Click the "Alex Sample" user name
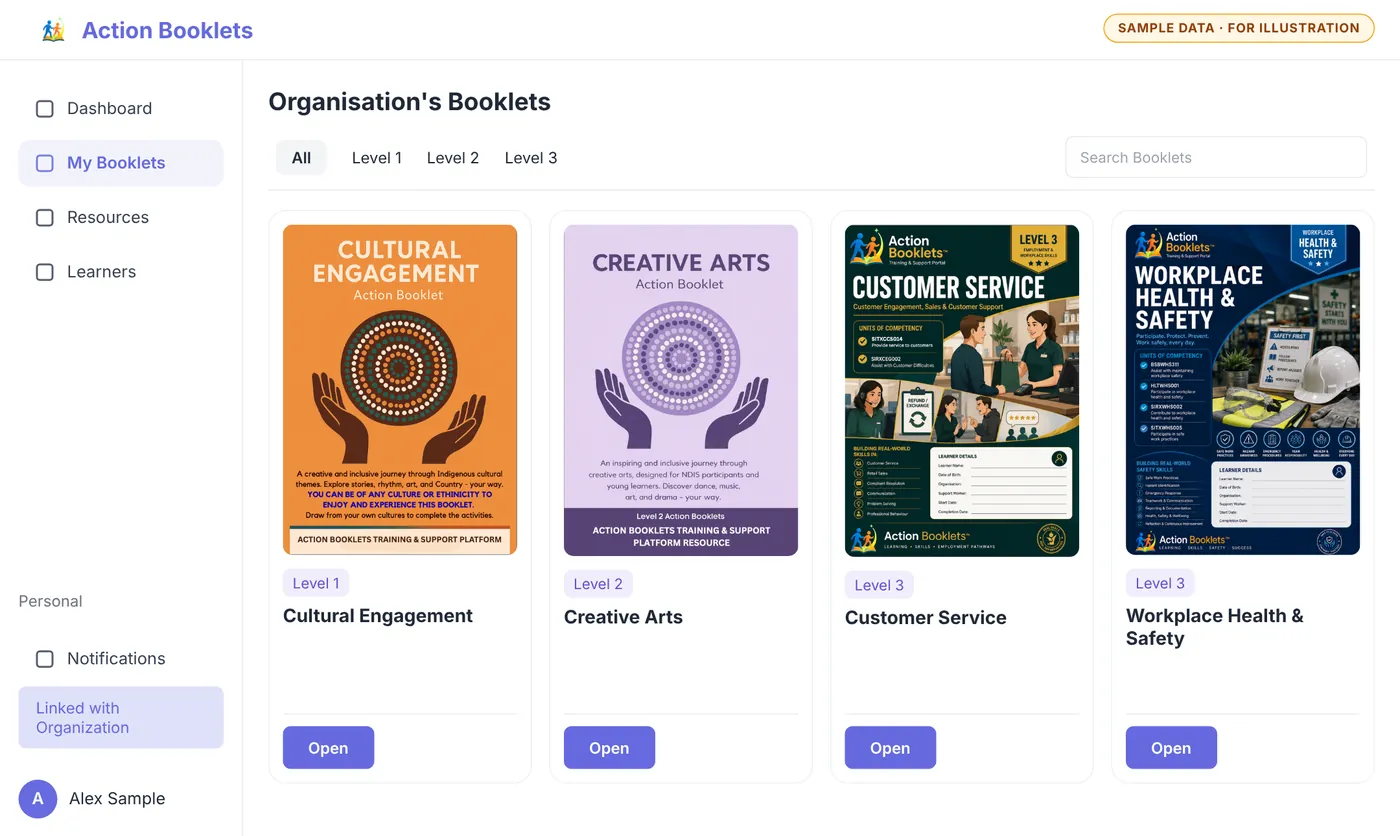 117,799
